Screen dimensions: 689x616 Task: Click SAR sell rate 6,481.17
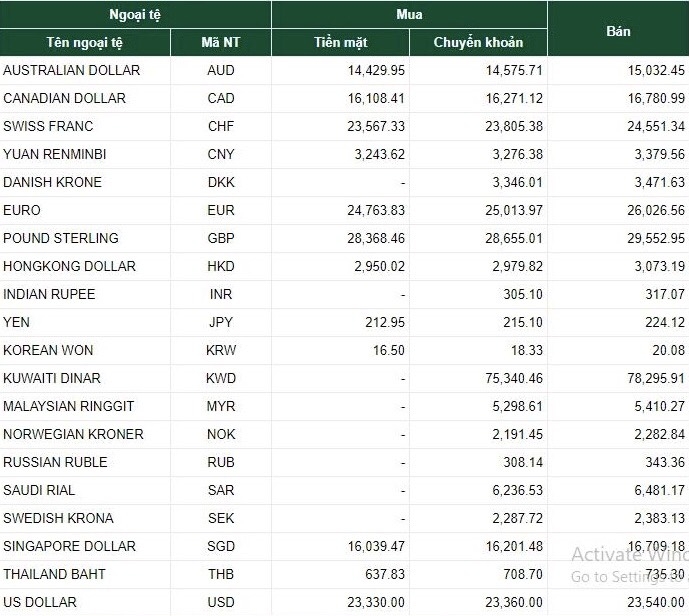[660, 491]
